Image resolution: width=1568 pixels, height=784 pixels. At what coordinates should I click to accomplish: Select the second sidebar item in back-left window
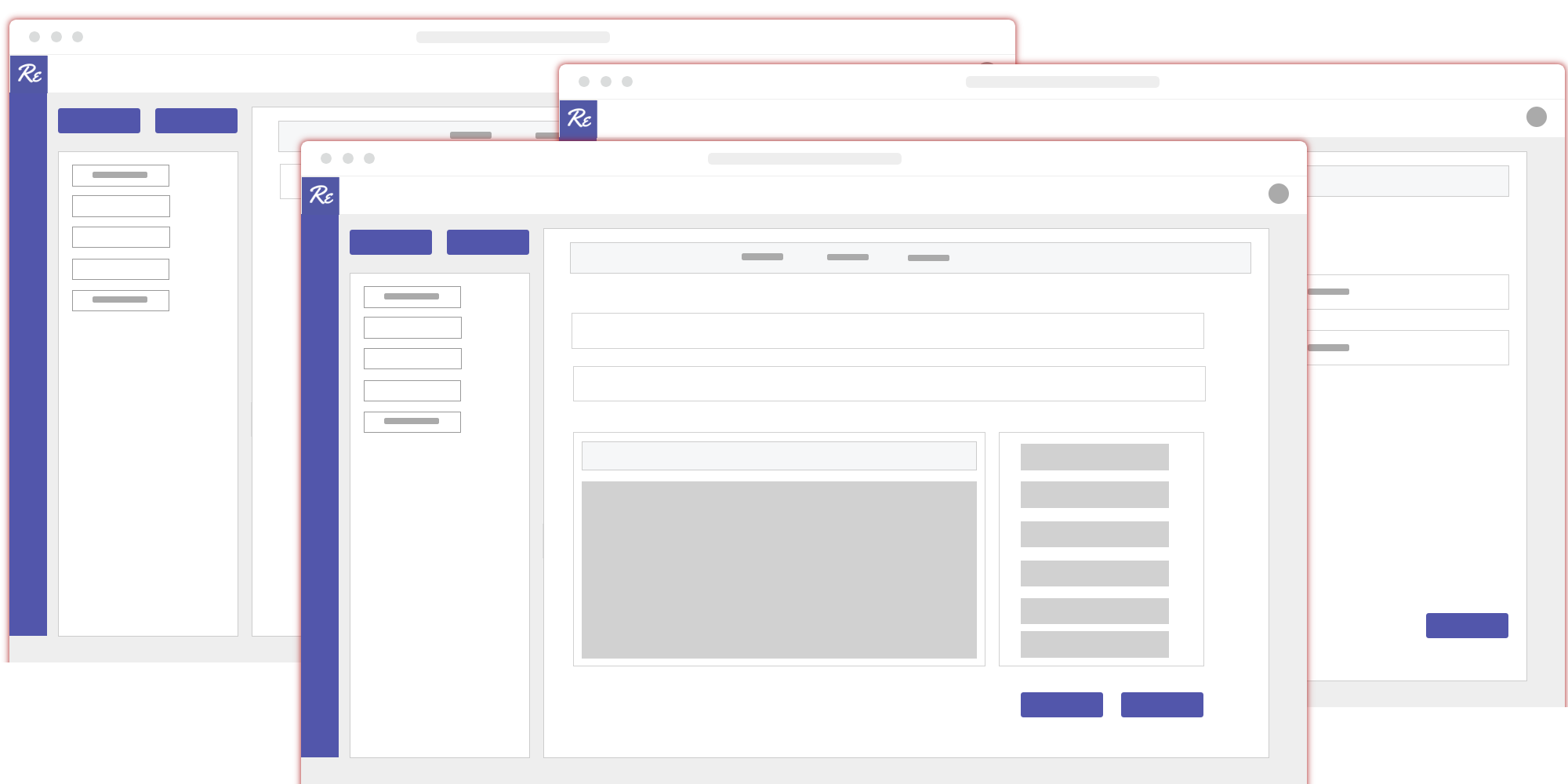point(121,206)
